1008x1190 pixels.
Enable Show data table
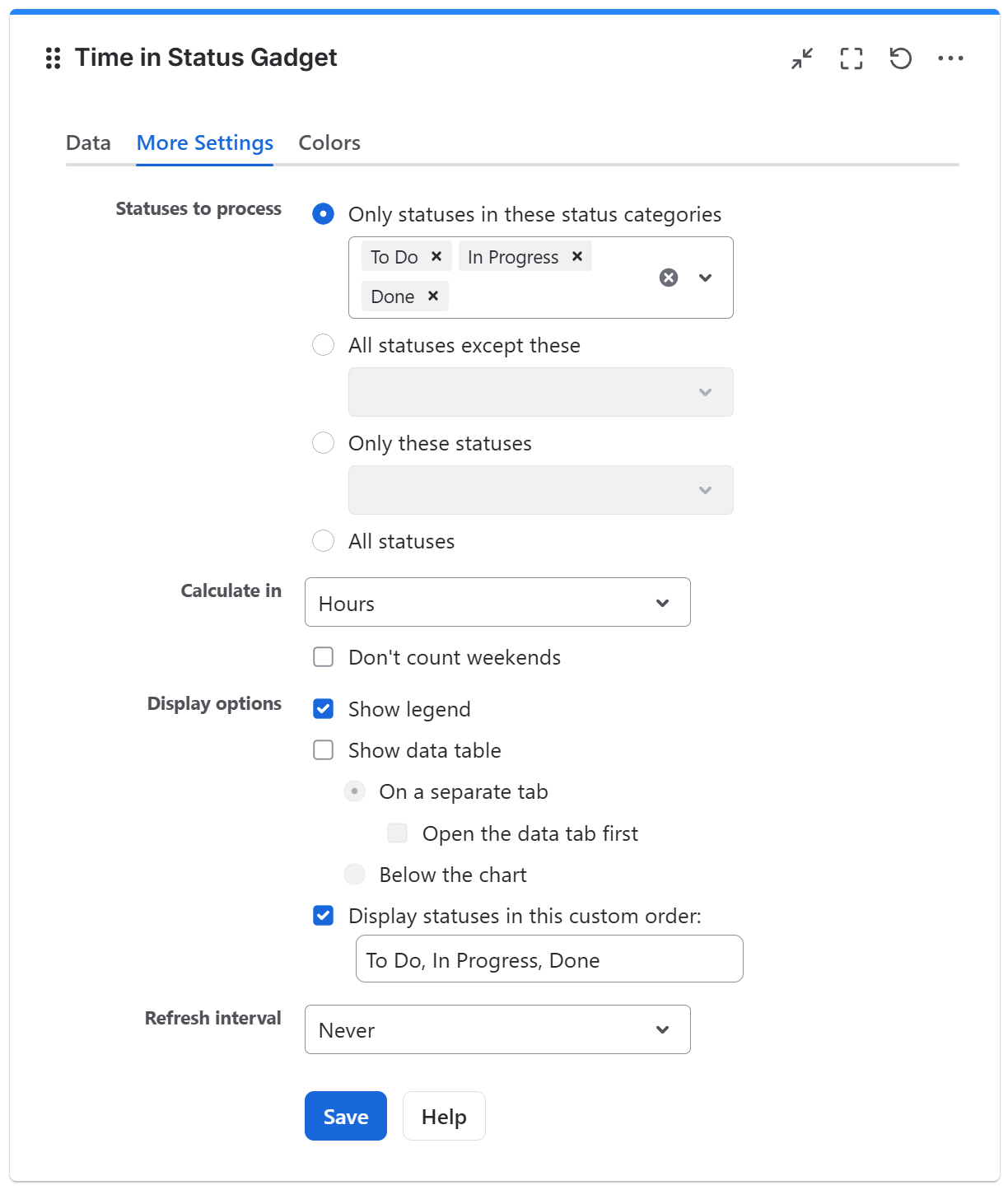[x=324, y=750]
